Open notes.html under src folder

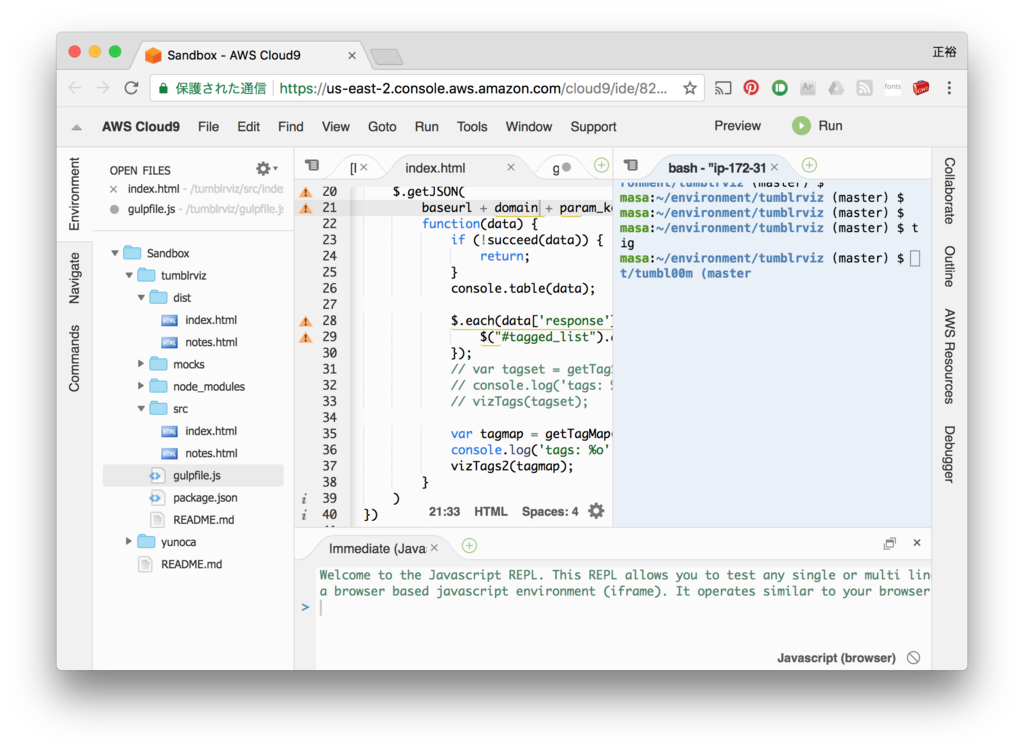click(210, 453)
